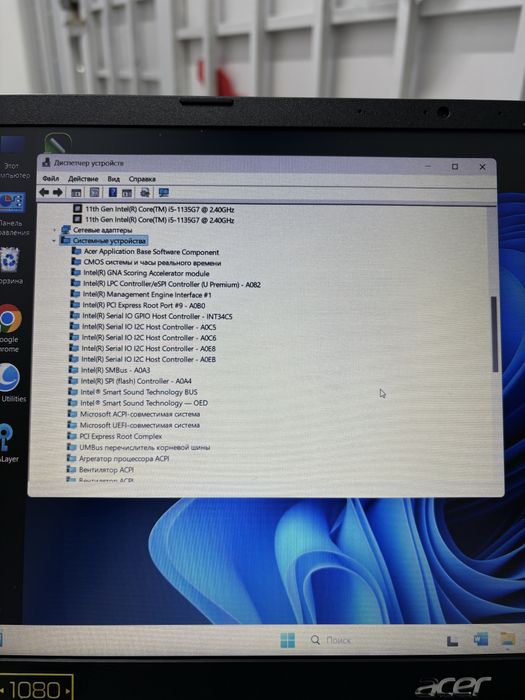Click device icon beside Intel(R) SPI (flash) Controller
The image size is (525, 700).
[73, 381]
